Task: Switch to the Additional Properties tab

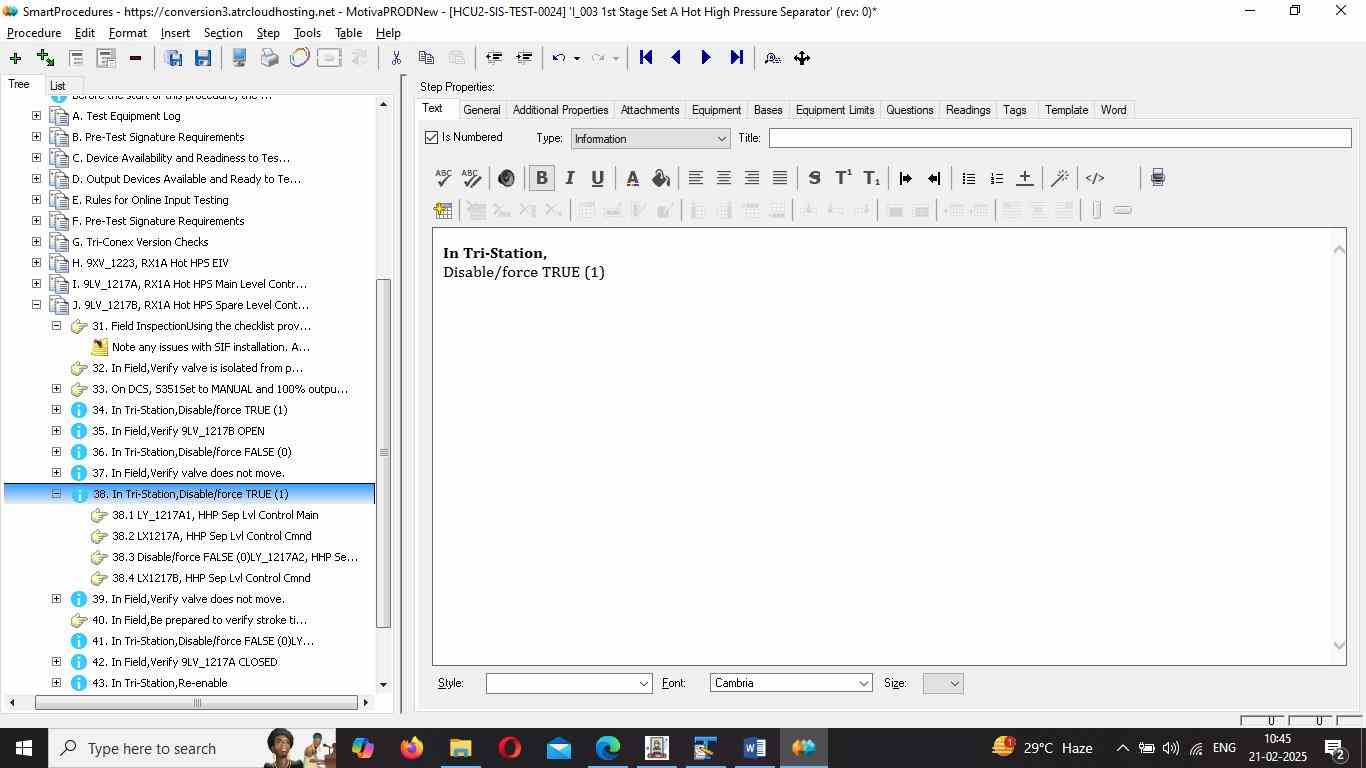Action: pyautogui.click(x=560, y=110)
